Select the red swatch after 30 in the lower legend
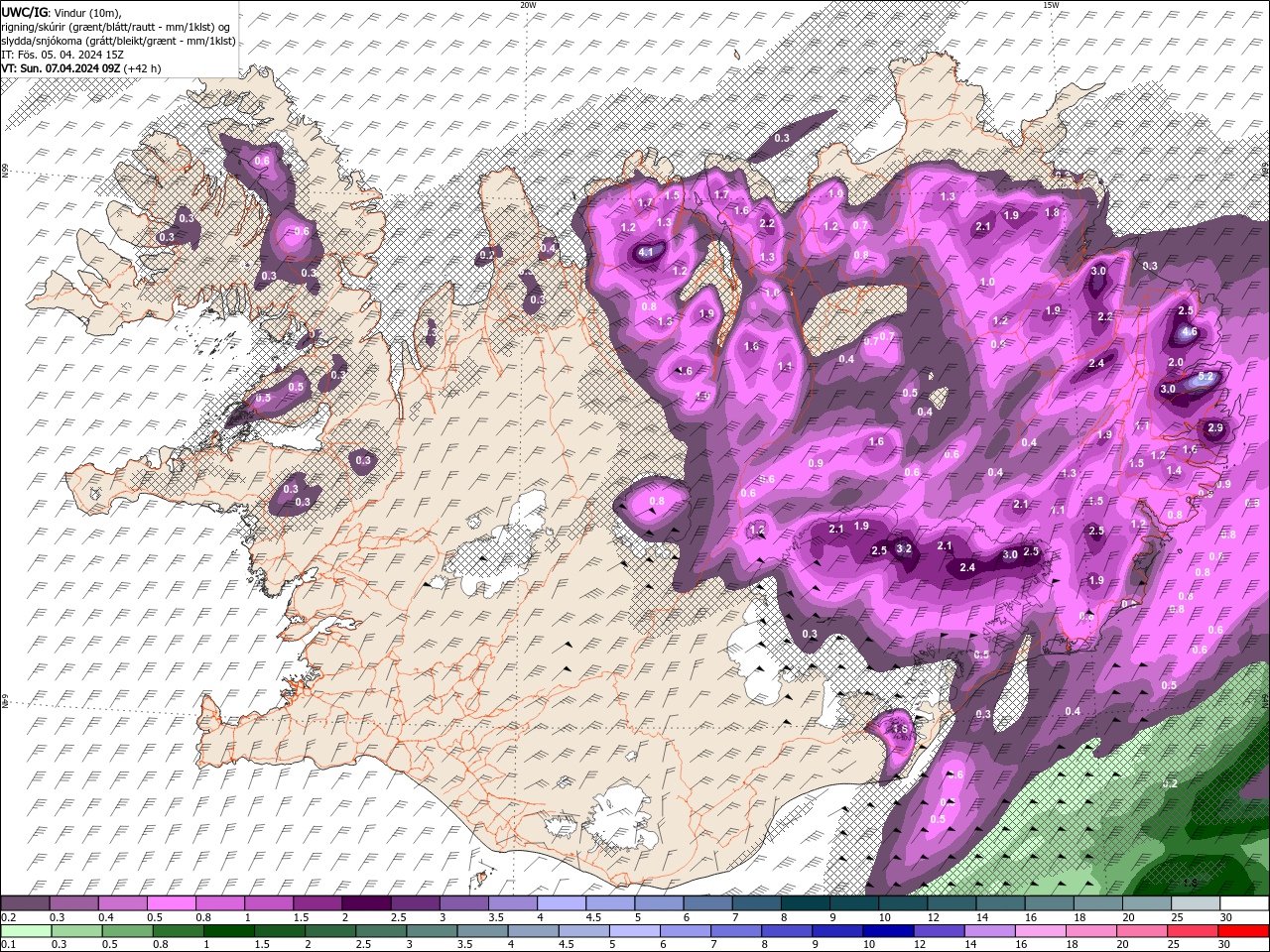 click(x=1242, y=931)
